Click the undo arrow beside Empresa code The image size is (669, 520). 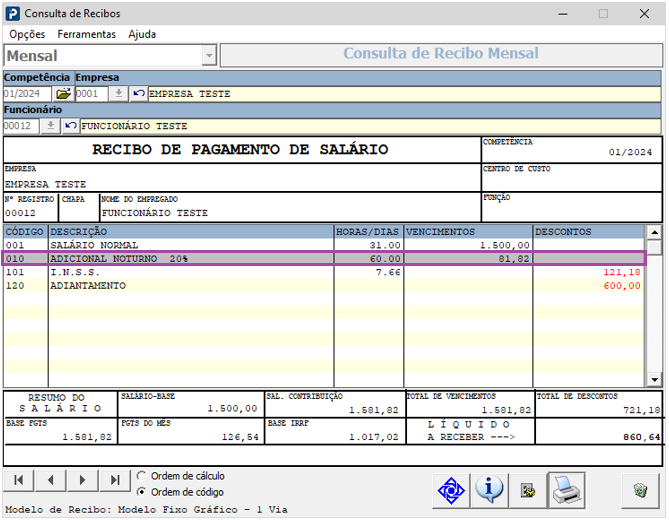138,94
